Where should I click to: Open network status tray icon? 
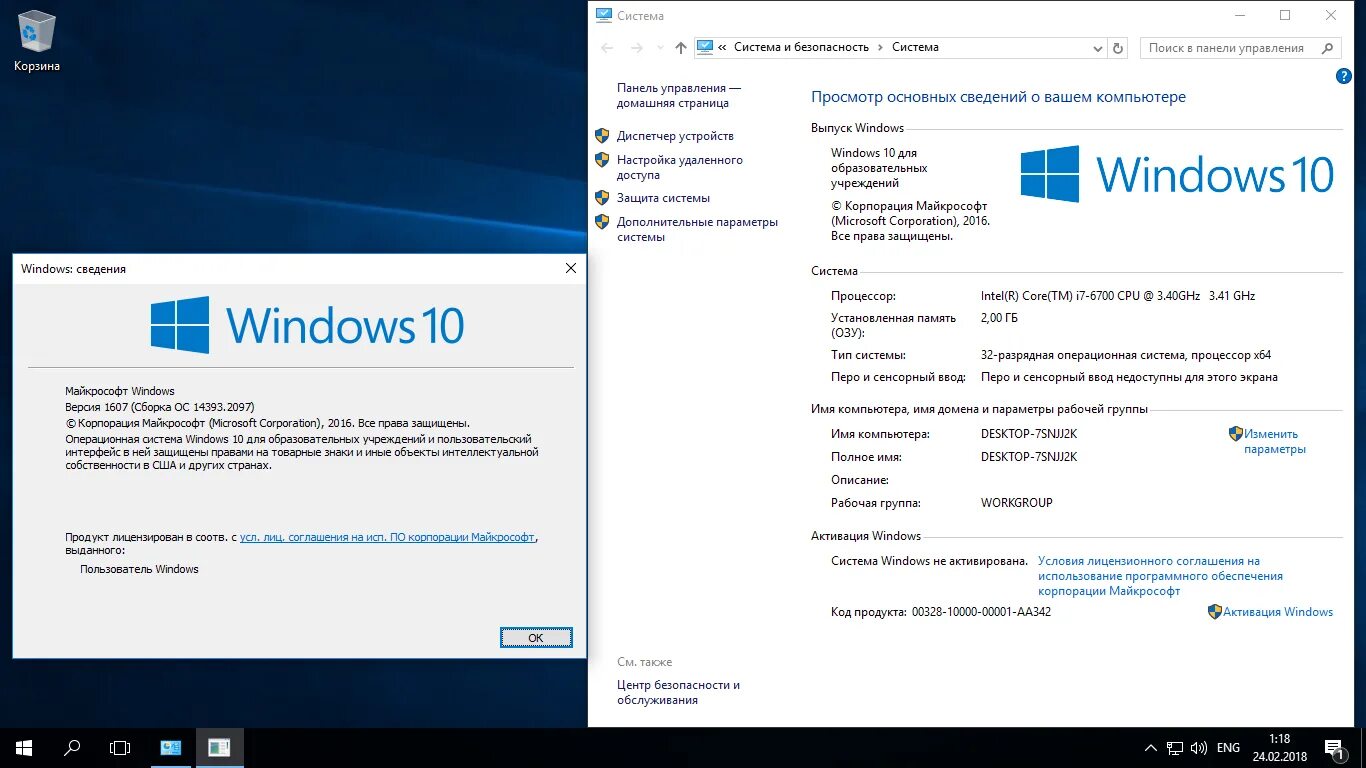click(x=1175, y=748)
